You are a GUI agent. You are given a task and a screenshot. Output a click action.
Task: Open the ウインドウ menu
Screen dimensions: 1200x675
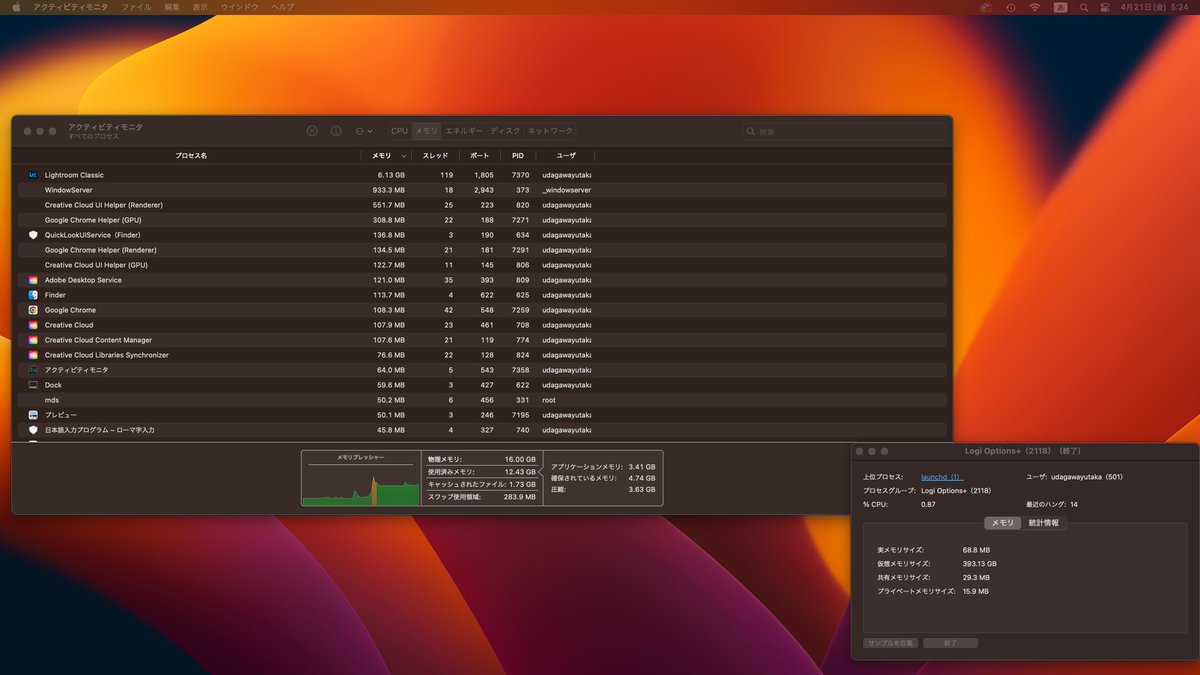click(x=240, y=7)
